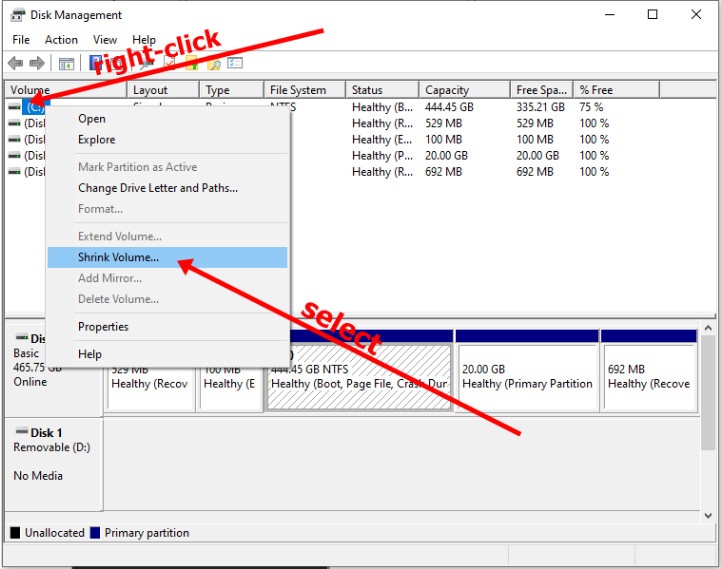This screenshot has height=569, width=721.
Task: Click the Forward arrow toolbar icon
Action: [x=37, y=63]
